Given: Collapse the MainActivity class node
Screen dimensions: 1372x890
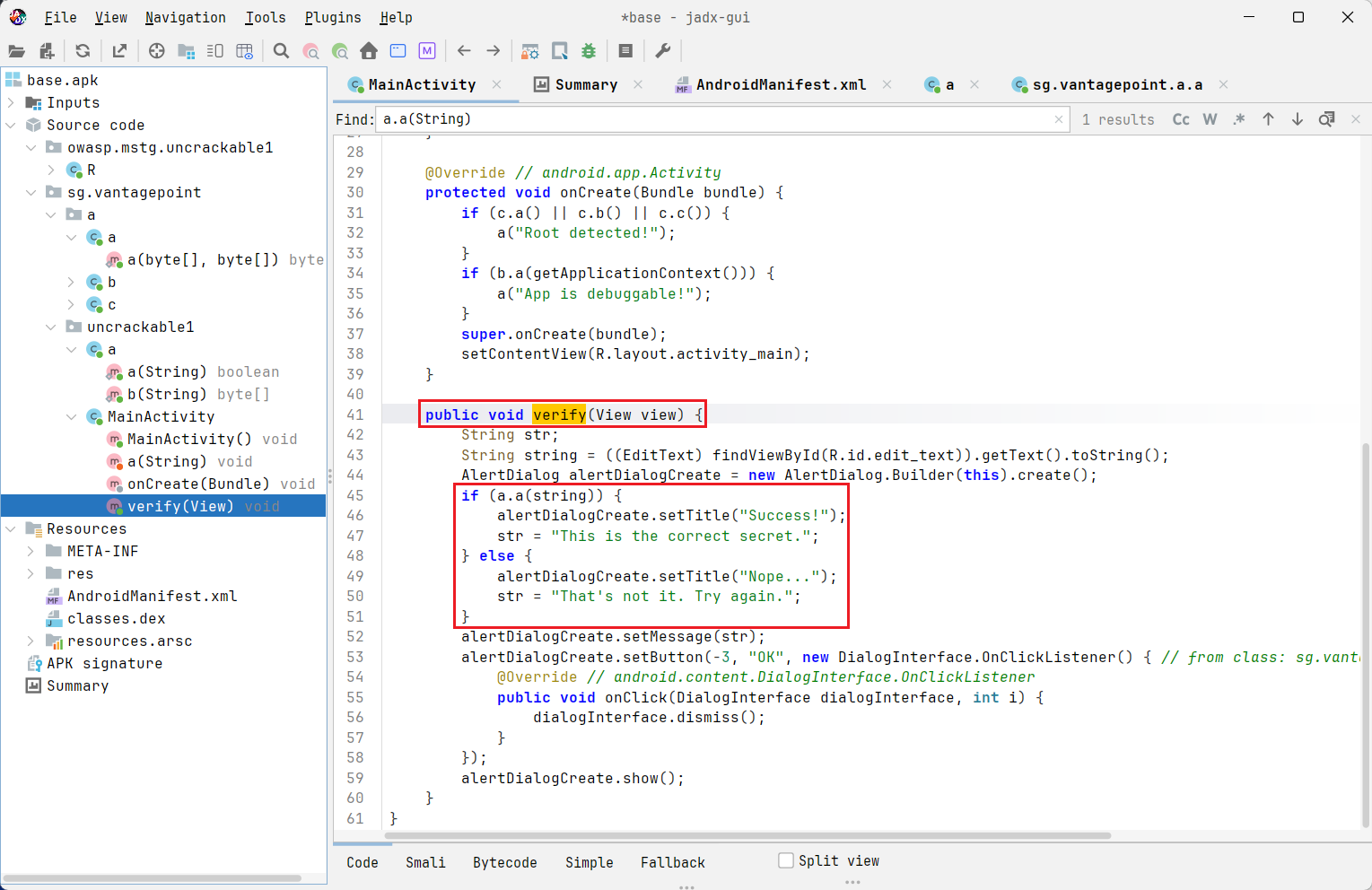Looking at the screenshot, I should point(71,417).
